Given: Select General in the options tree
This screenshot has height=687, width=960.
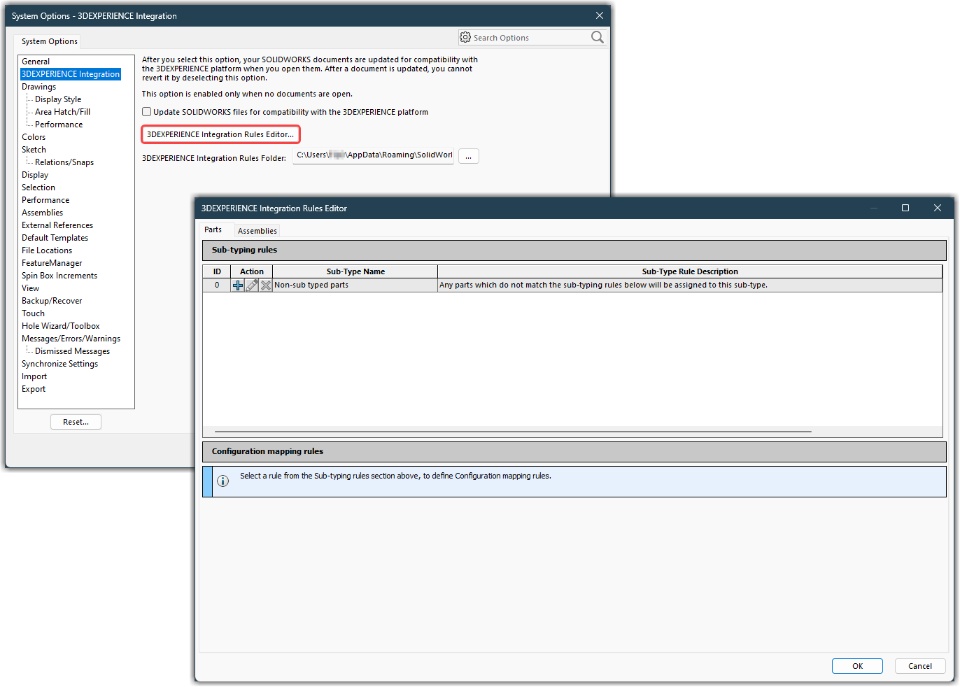Looking at the screenshot, I should click(x=36, y=61).
